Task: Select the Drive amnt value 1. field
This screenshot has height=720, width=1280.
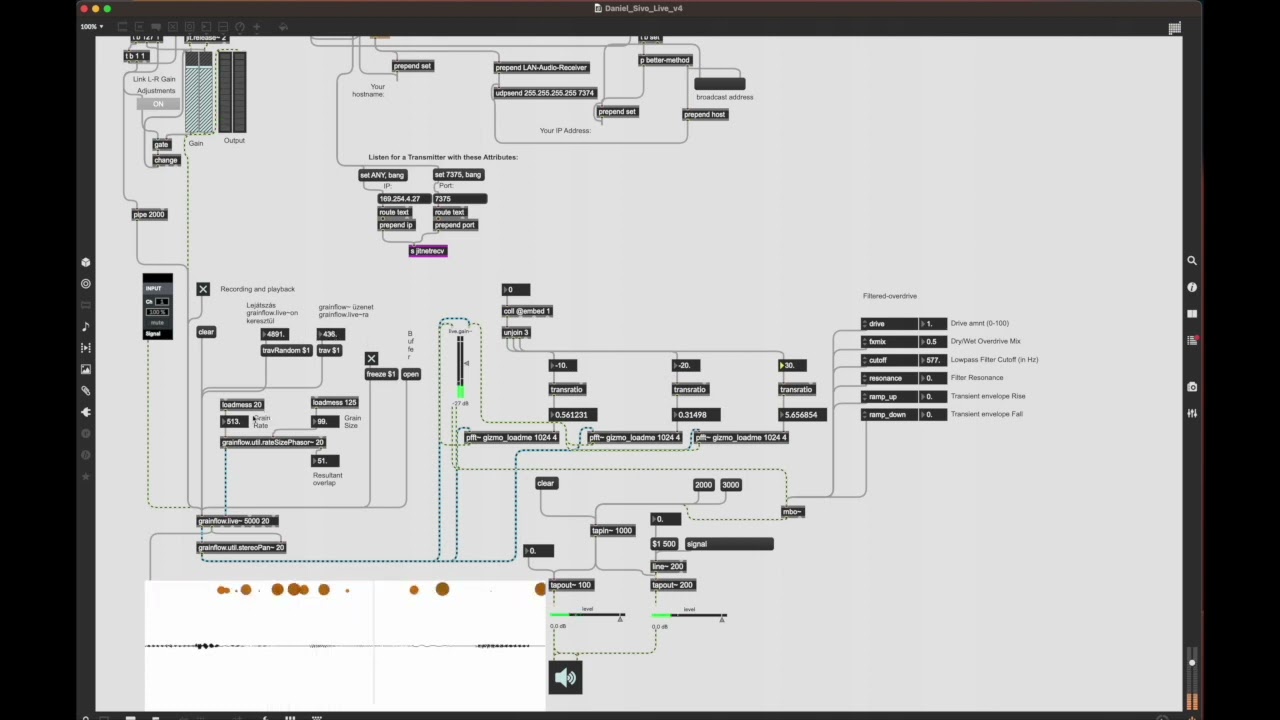Action: point(933,324)
